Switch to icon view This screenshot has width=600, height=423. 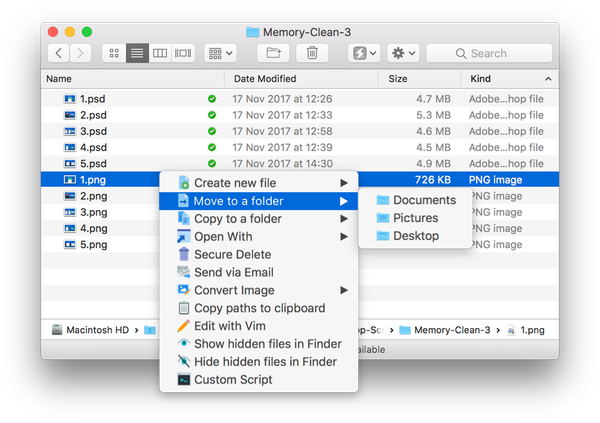click(114, 53)
